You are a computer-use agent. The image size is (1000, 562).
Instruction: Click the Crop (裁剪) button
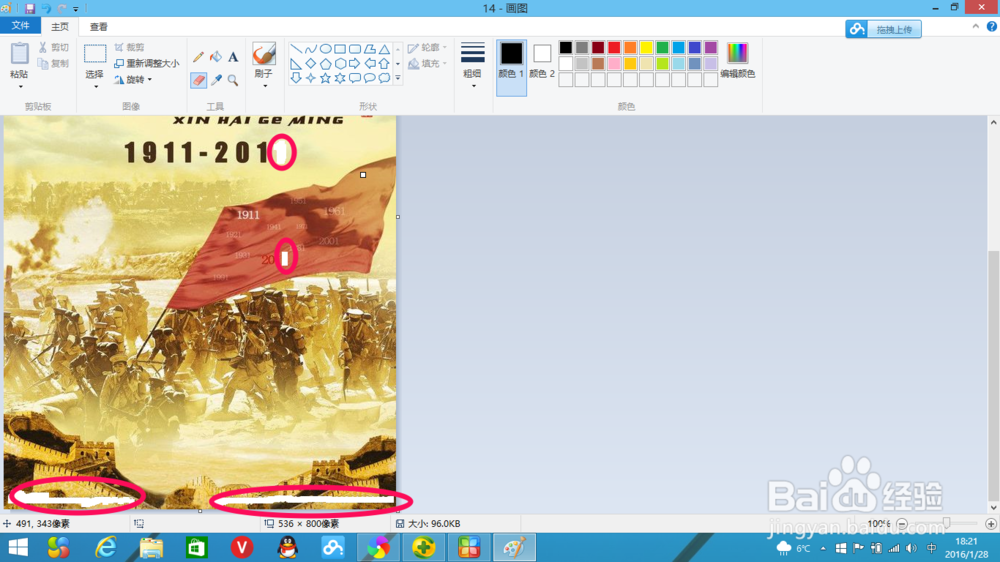point(130,47)
